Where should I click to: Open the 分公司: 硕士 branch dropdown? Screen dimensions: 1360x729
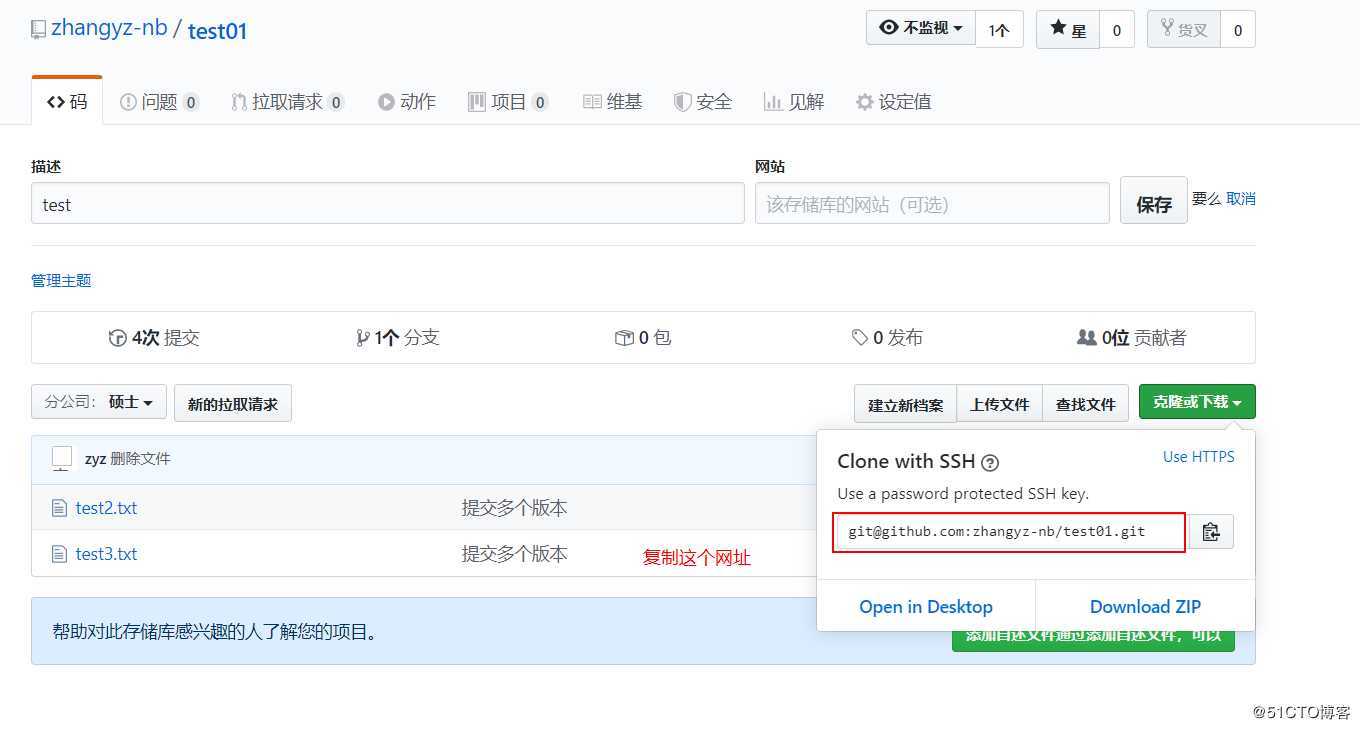point(99,402)
